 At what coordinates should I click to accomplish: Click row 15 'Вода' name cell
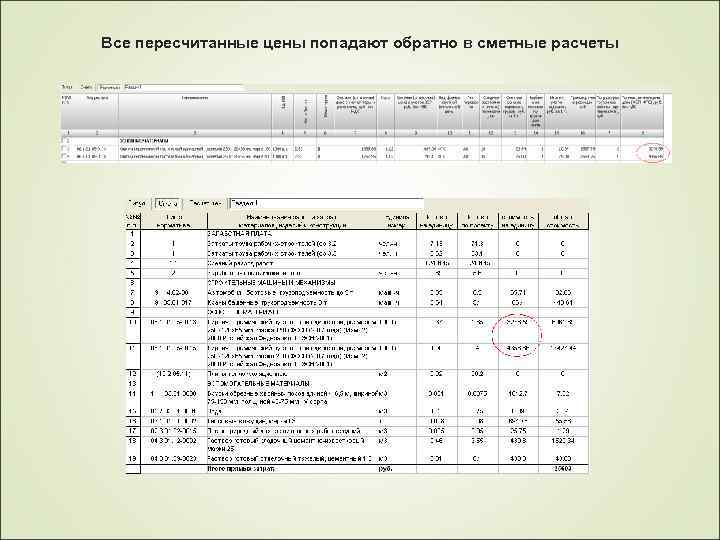click(215, 411)
